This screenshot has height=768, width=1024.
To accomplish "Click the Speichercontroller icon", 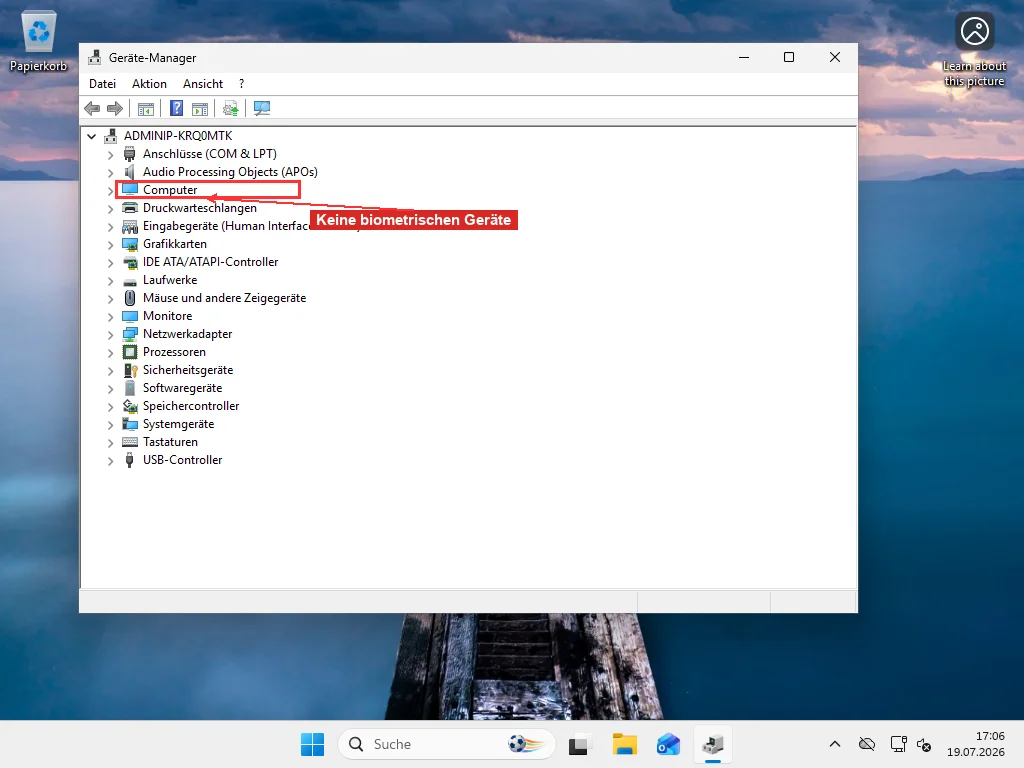I will [130, 406].
